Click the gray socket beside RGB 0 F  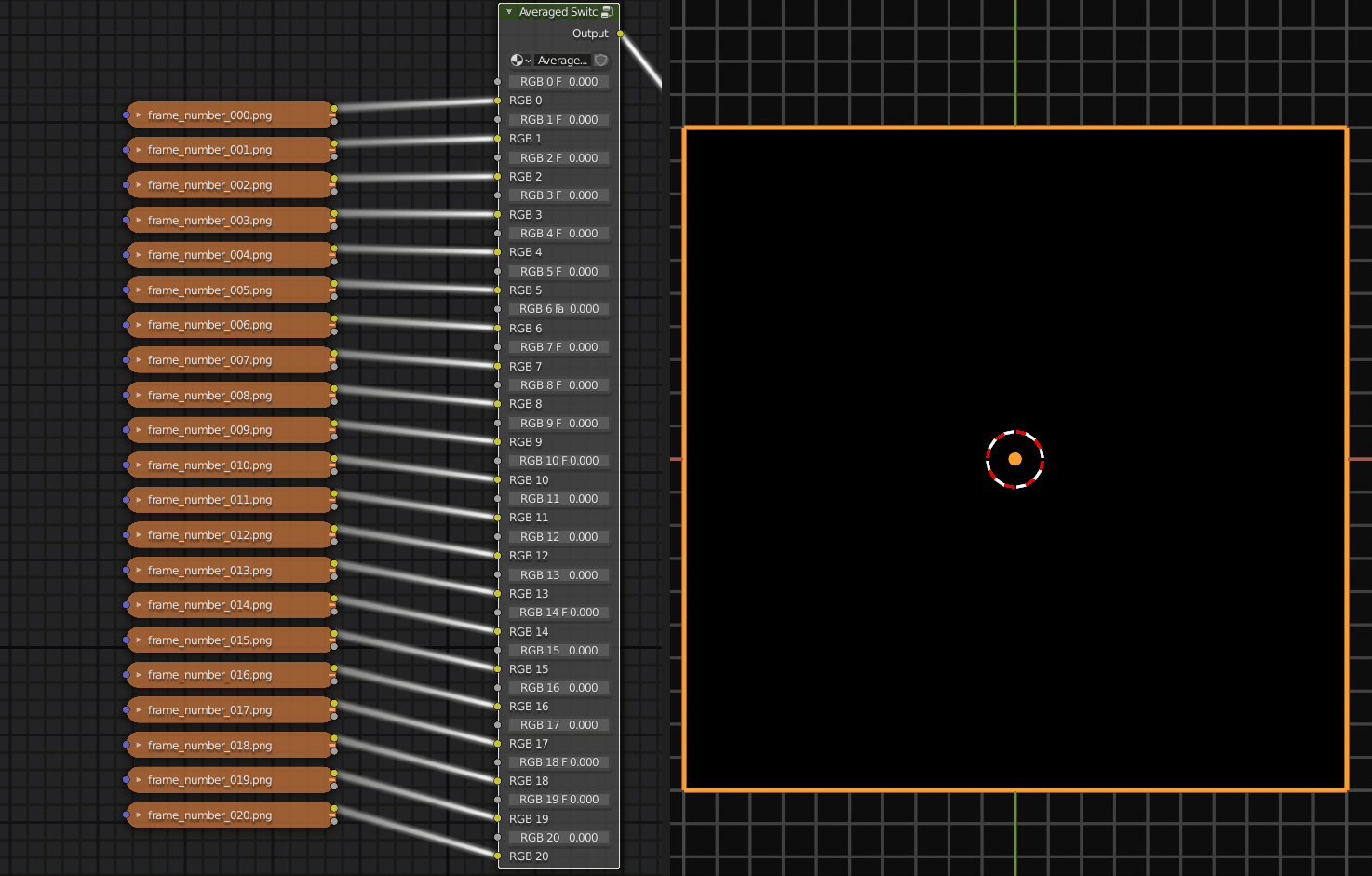pos(498,82)
